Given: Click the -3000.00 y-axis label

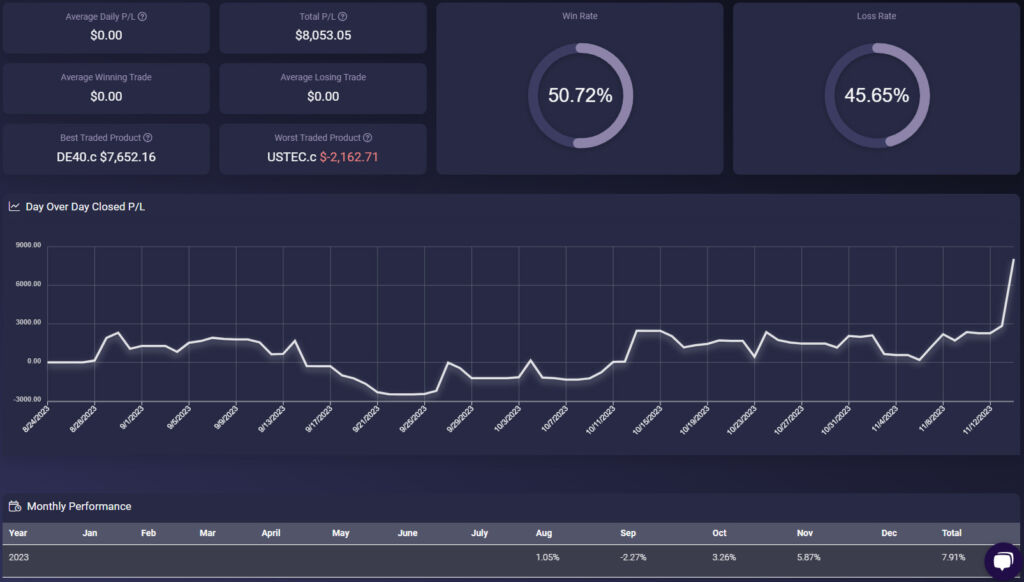Looking at the screenshot, I should coord(27,399).
